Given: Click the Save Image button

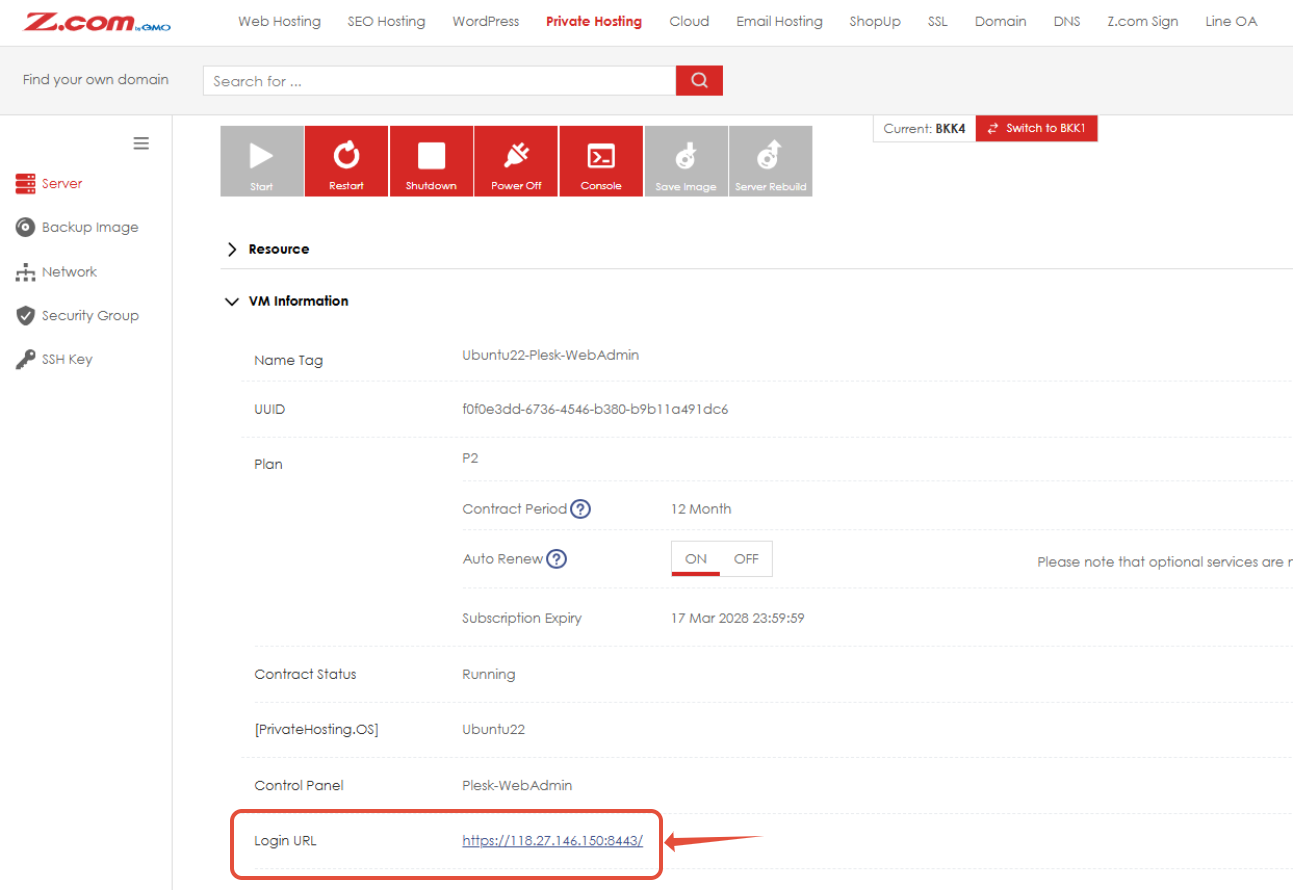Looking at the screenshot, I should [686, 161].
